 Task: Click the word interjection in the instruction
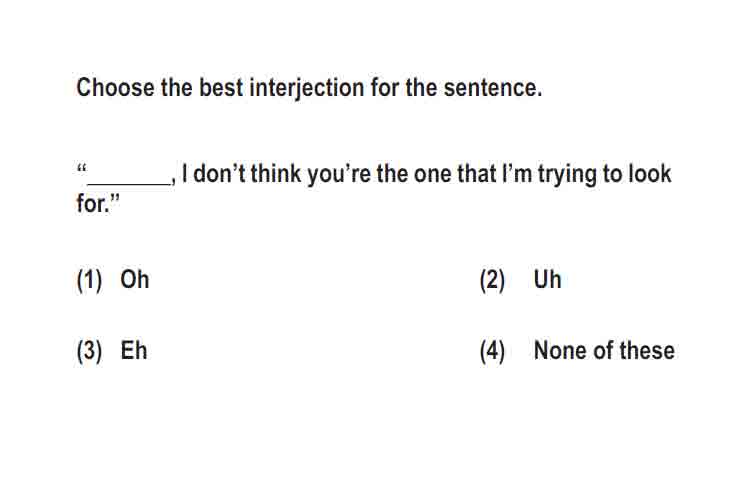pos(307,89)
